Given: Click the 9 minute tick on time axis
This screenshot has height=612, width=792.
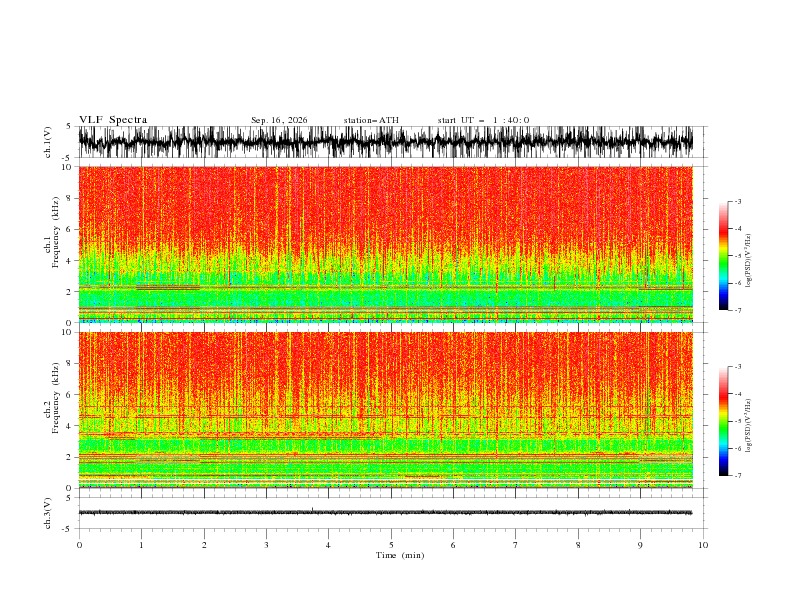Looking at the screenshot, I should click(640, 545).
